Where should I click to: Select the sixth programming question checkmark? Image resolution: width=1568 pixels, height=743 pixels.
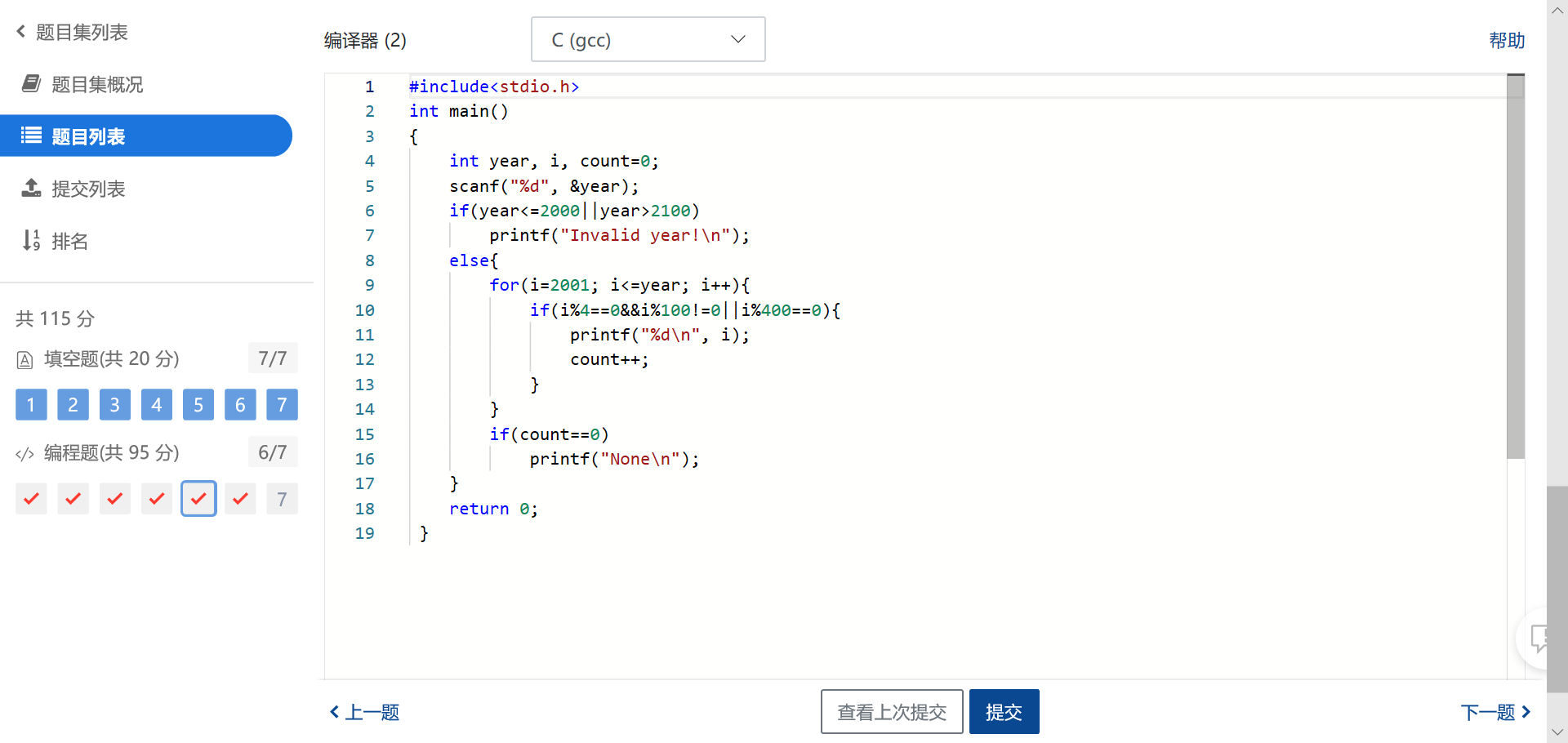coord(240,499)
